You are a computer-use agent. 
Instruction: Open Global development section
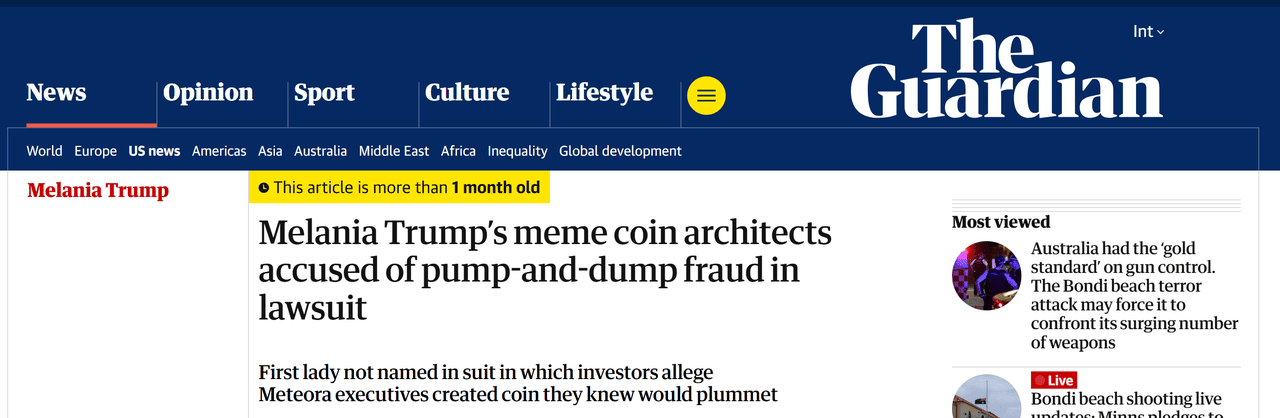620,151
